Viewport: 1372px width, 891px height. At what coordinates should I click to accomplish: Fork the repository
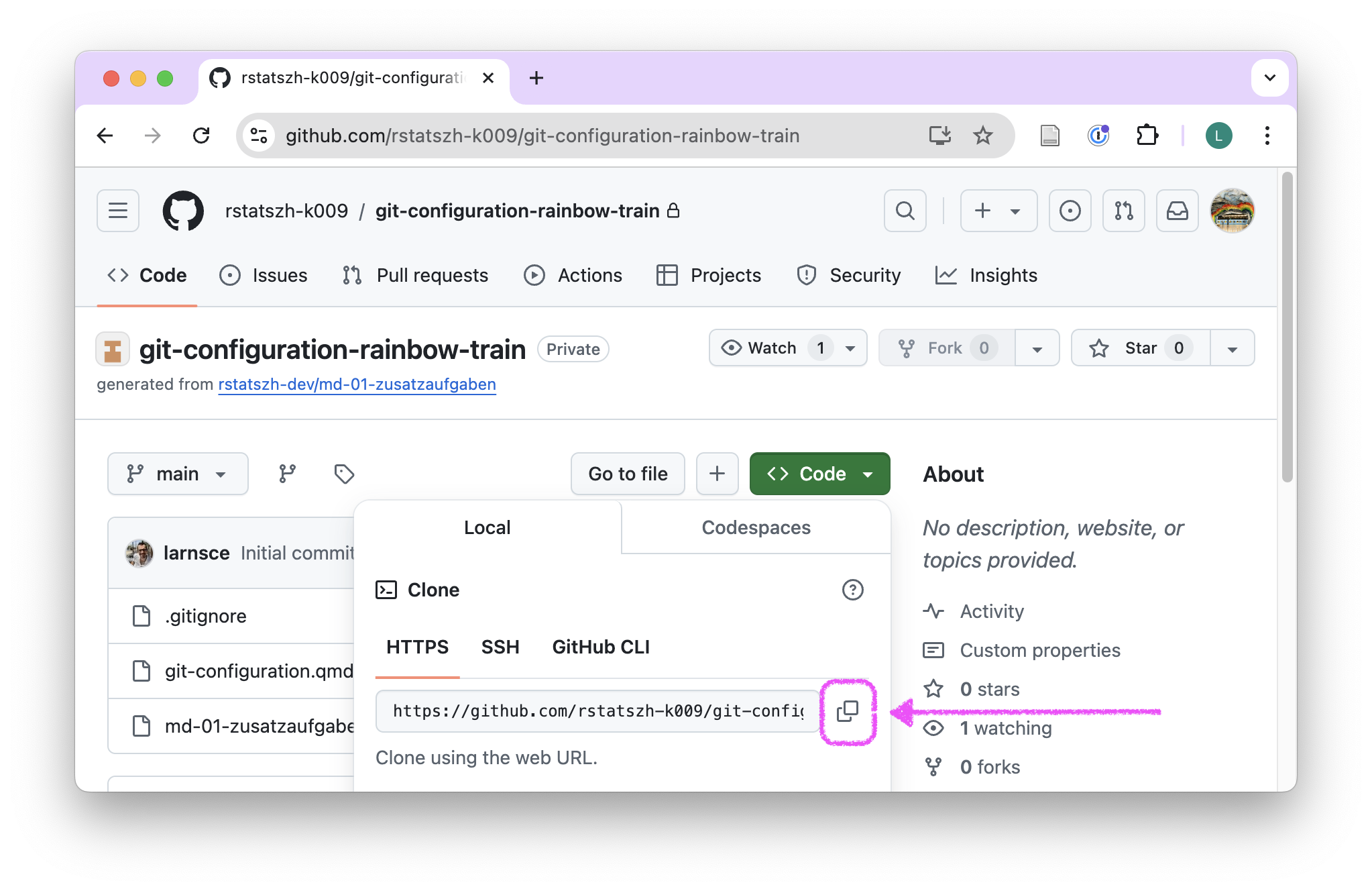click(947, 348)
